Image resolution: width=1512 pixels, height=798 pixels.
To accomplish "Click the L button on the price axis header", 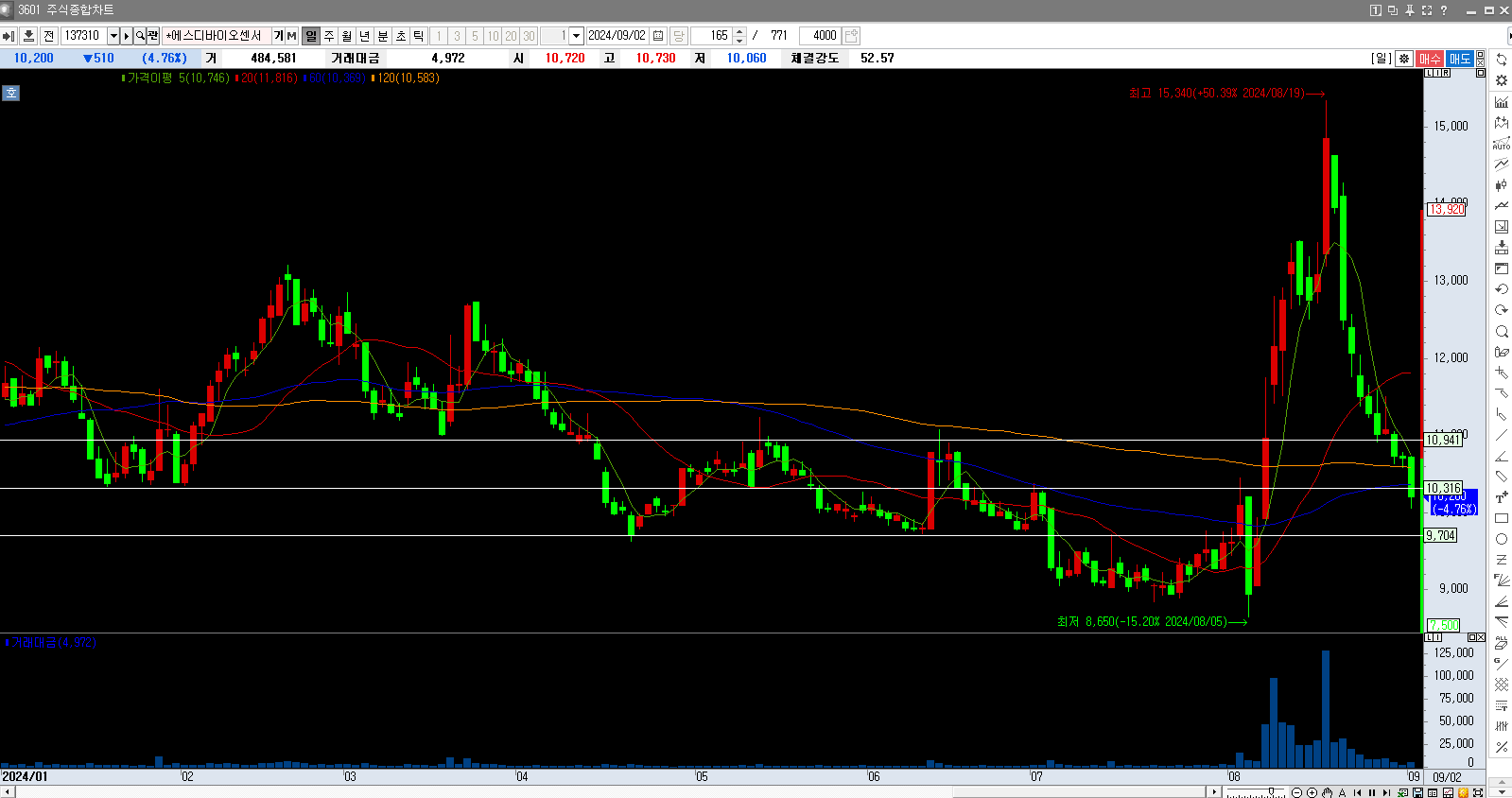I will tap(1429, 73).
